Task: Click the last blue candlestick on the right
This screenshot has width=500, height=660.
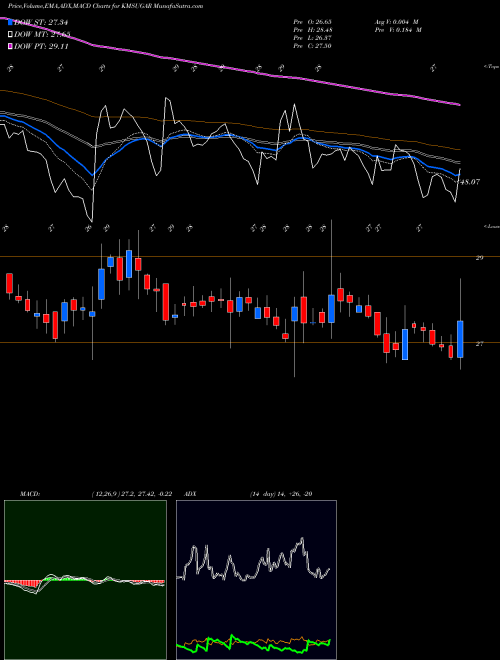Action: coord(460,339)
